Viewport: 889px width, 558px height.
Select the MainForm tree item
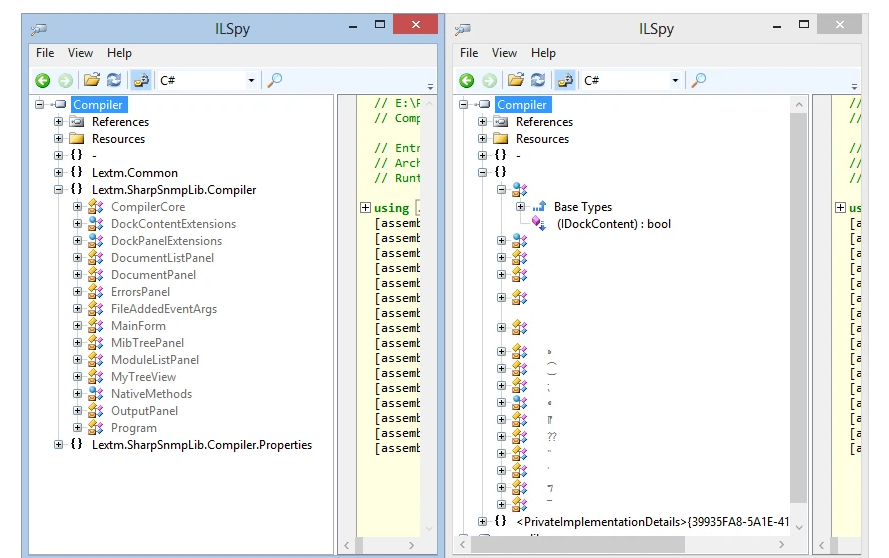138,326
